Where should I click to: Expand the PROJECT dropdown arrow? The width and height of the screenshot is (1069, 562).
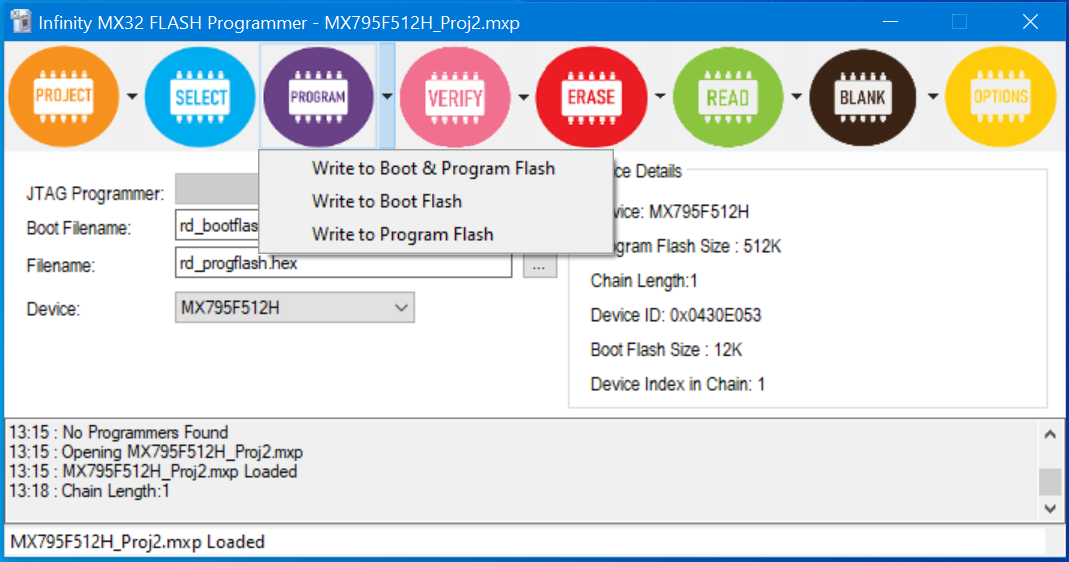(x=132, y=97)
